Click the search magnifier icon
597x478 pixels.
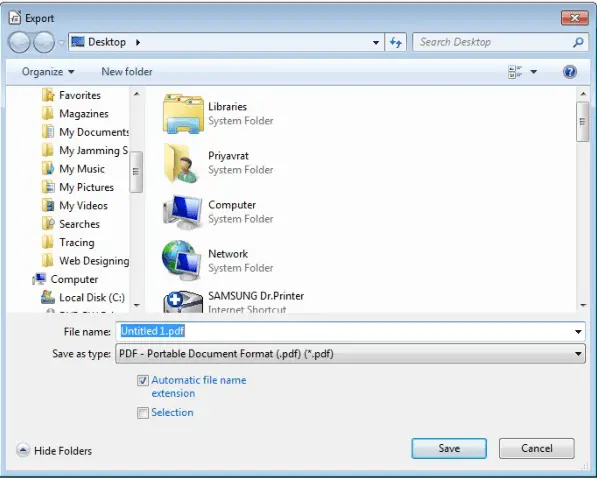coord(578,42)
